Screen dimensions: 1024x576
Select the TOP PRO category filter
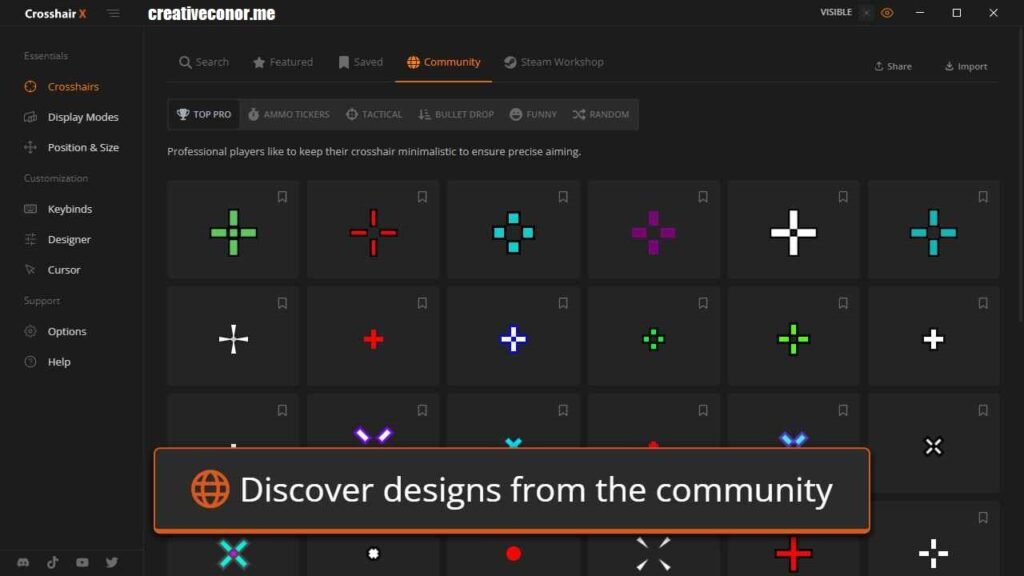204,114
